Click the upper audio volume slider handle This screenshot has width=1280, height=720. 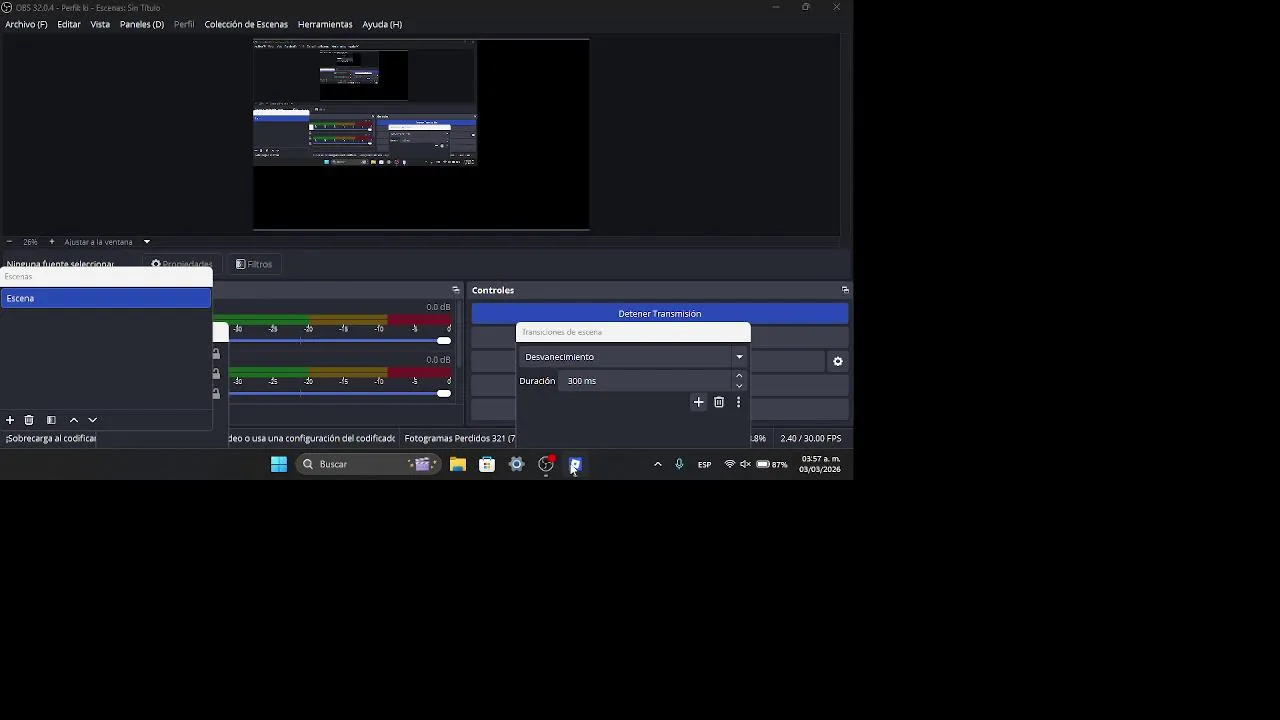point(444,341)
